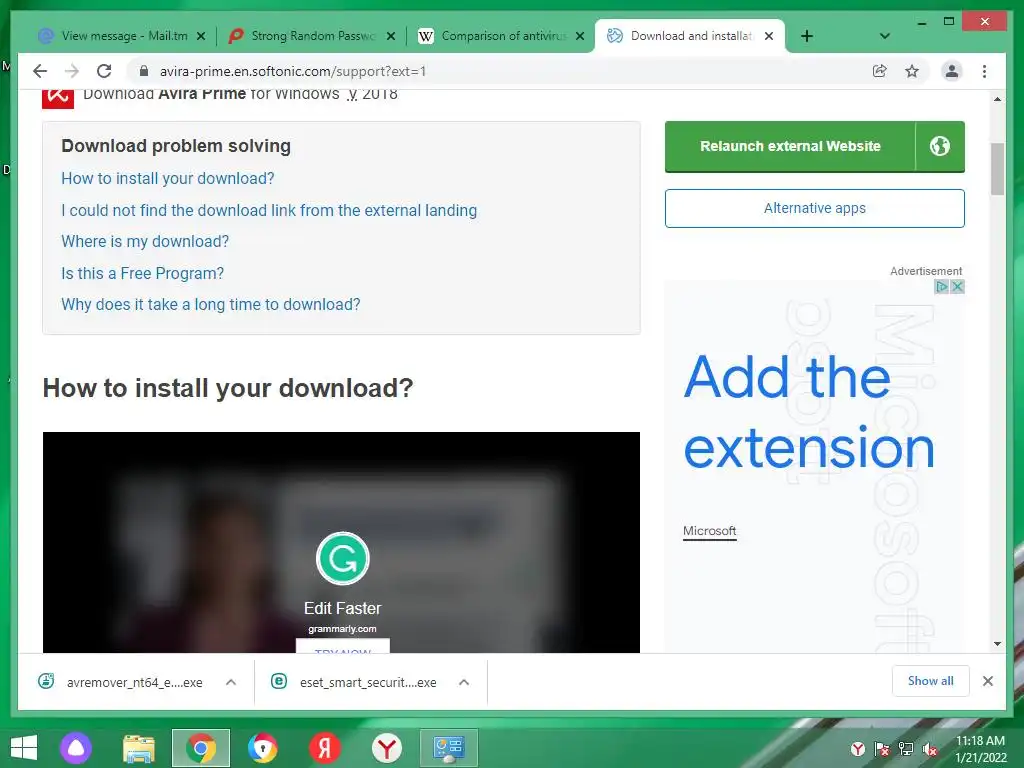Image resolution: width=1024 pixels, height=768 pixels.
Task: Click the eset download file icon
Action: pyautogui.click(x=279, y=681)
